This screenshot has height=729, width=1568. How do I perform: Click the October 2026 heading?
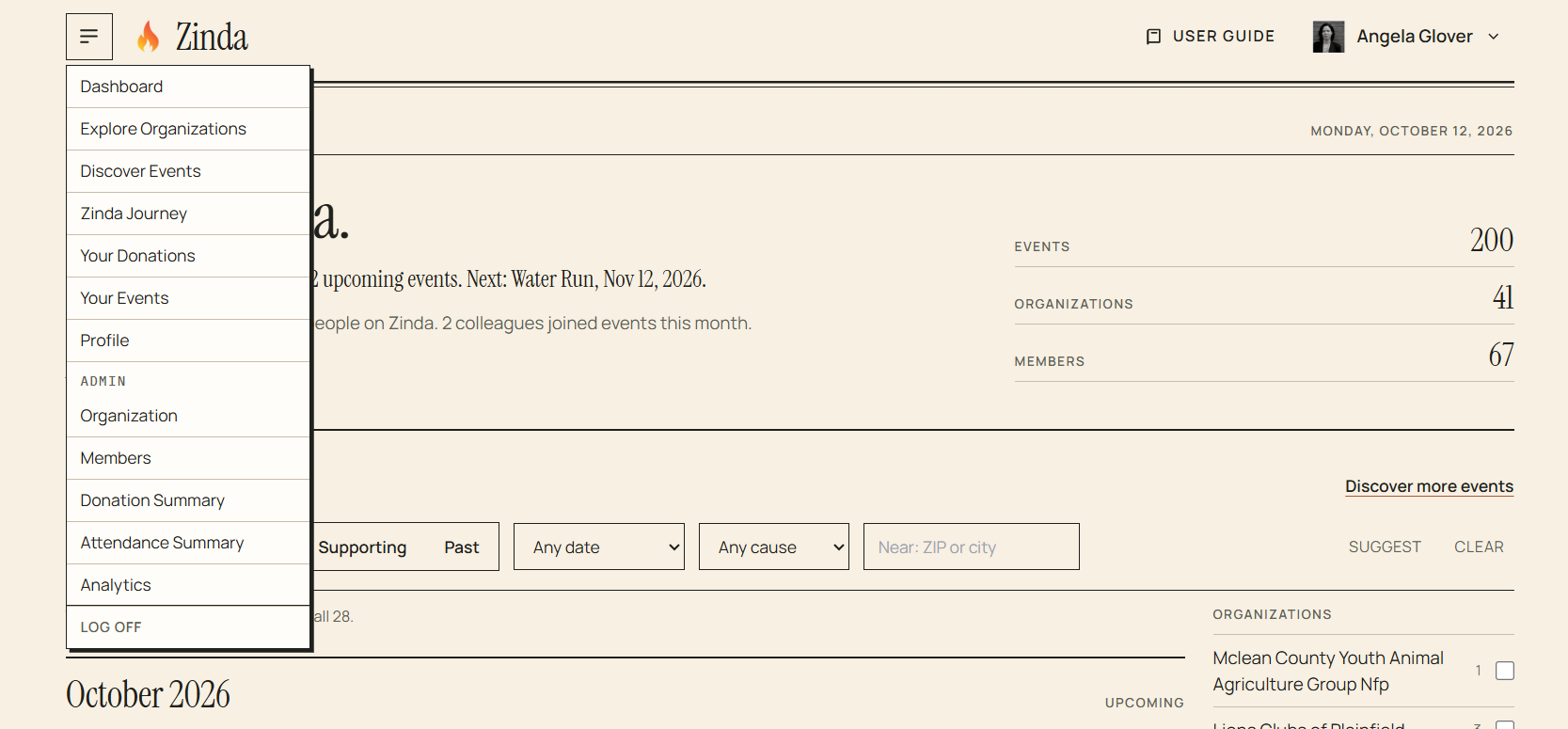pos(148,694)
